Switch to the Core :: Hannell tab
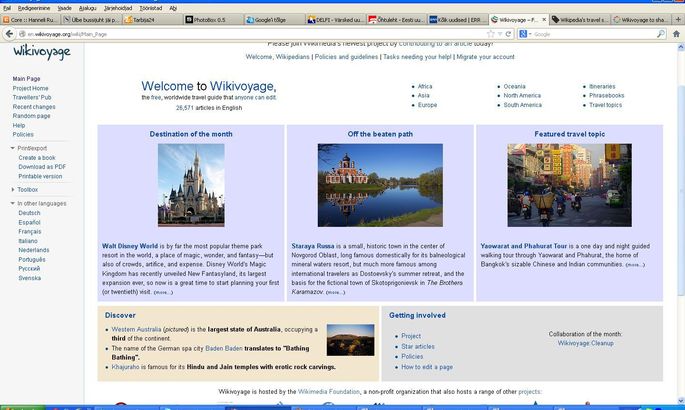 pyautogui.click(x=30, y=20)
